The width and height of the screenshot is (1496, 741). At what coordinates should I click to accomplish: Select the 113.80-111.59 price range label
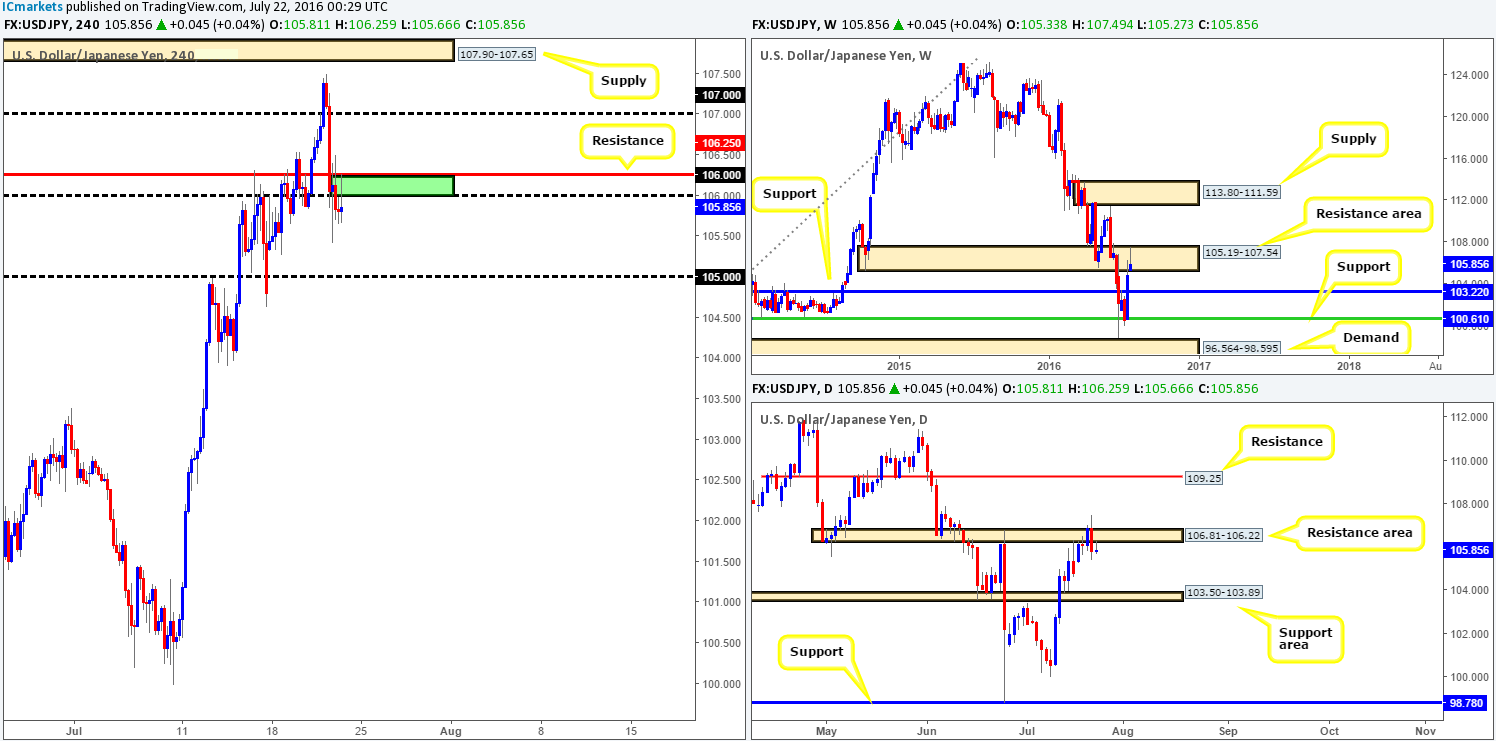coord(1241,193)
